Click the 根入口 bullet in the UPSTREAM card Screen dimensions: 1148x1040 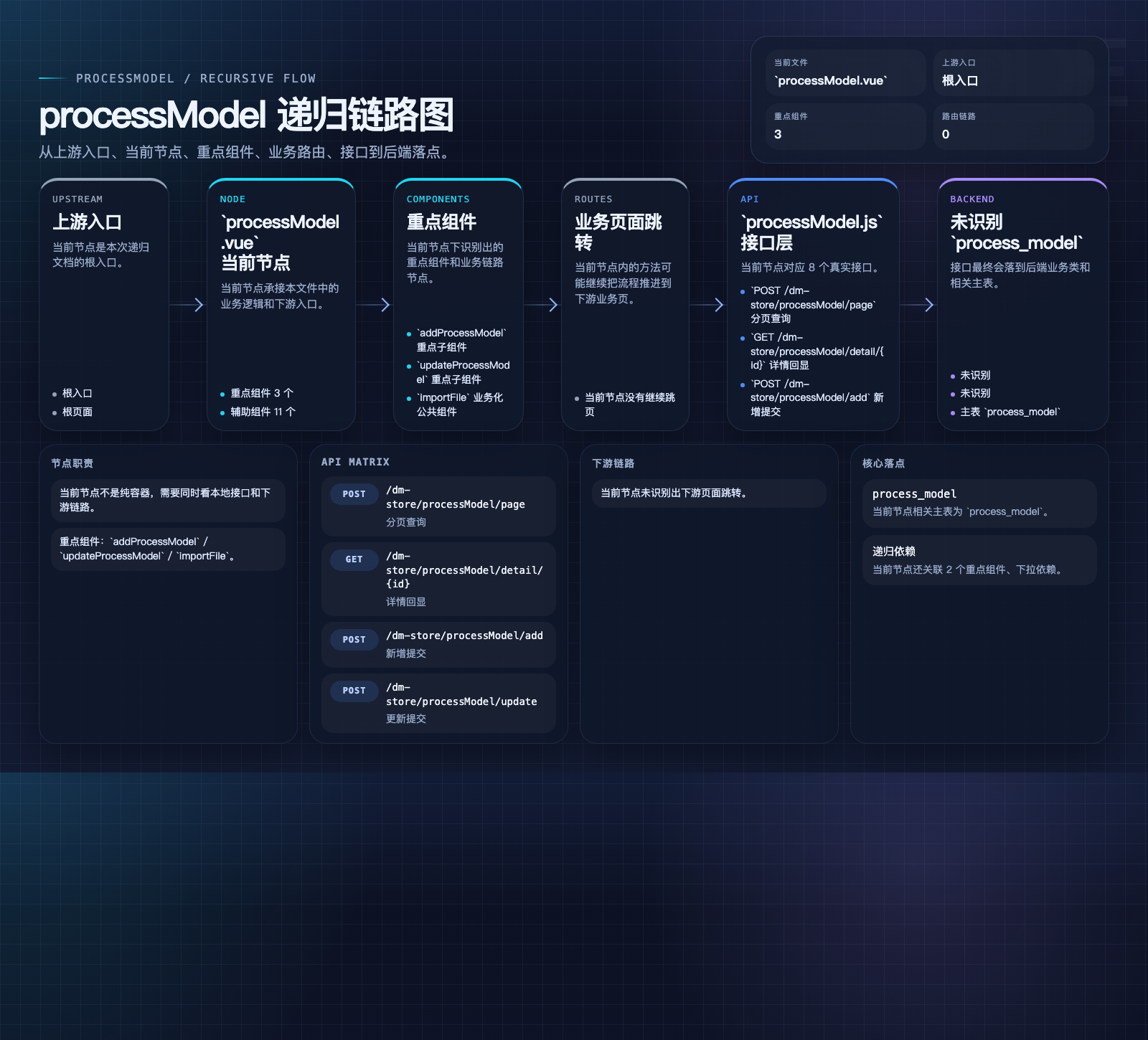point(77,393)
